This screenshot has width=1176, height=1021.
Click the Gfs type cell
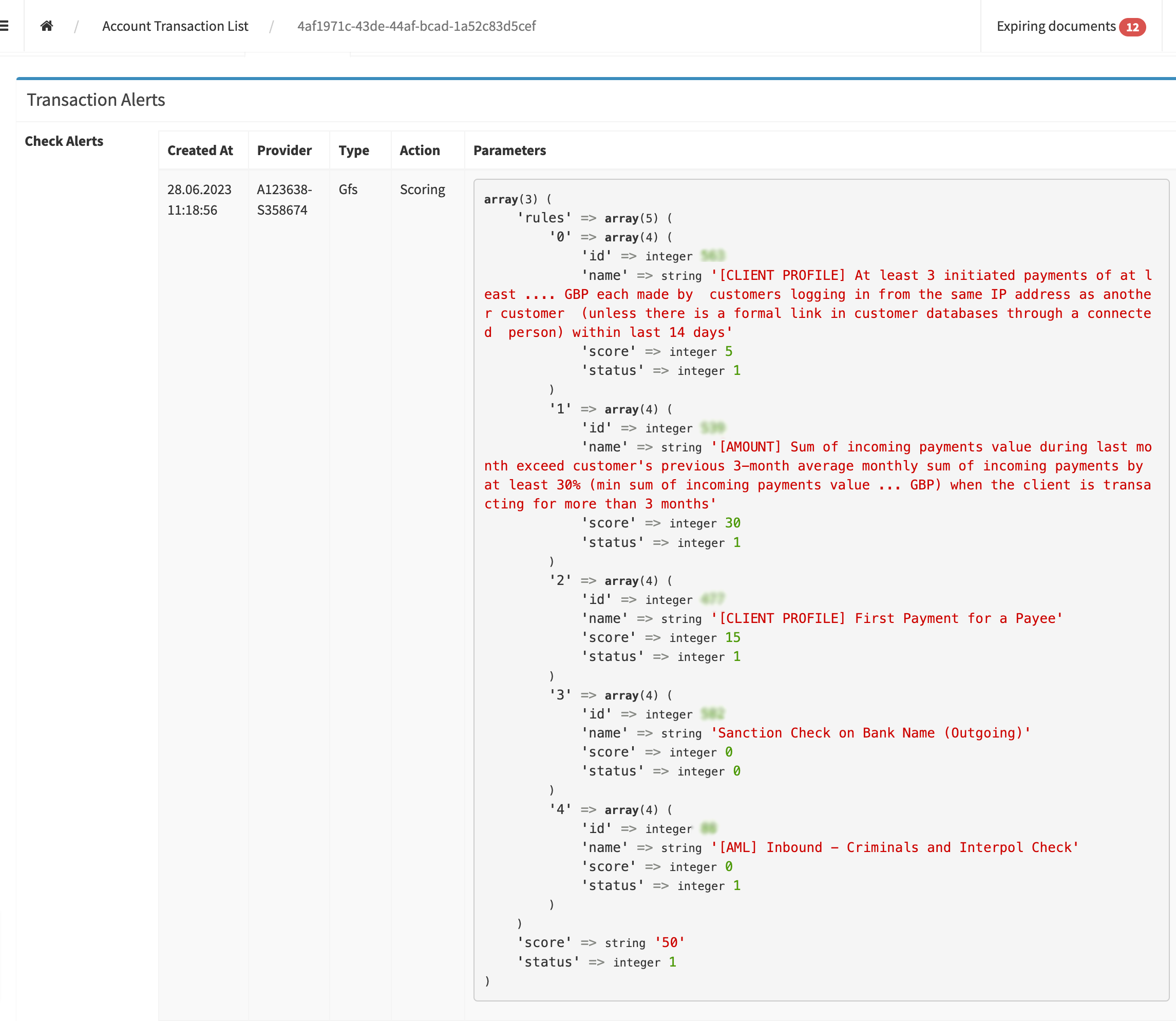pos(348,189)
